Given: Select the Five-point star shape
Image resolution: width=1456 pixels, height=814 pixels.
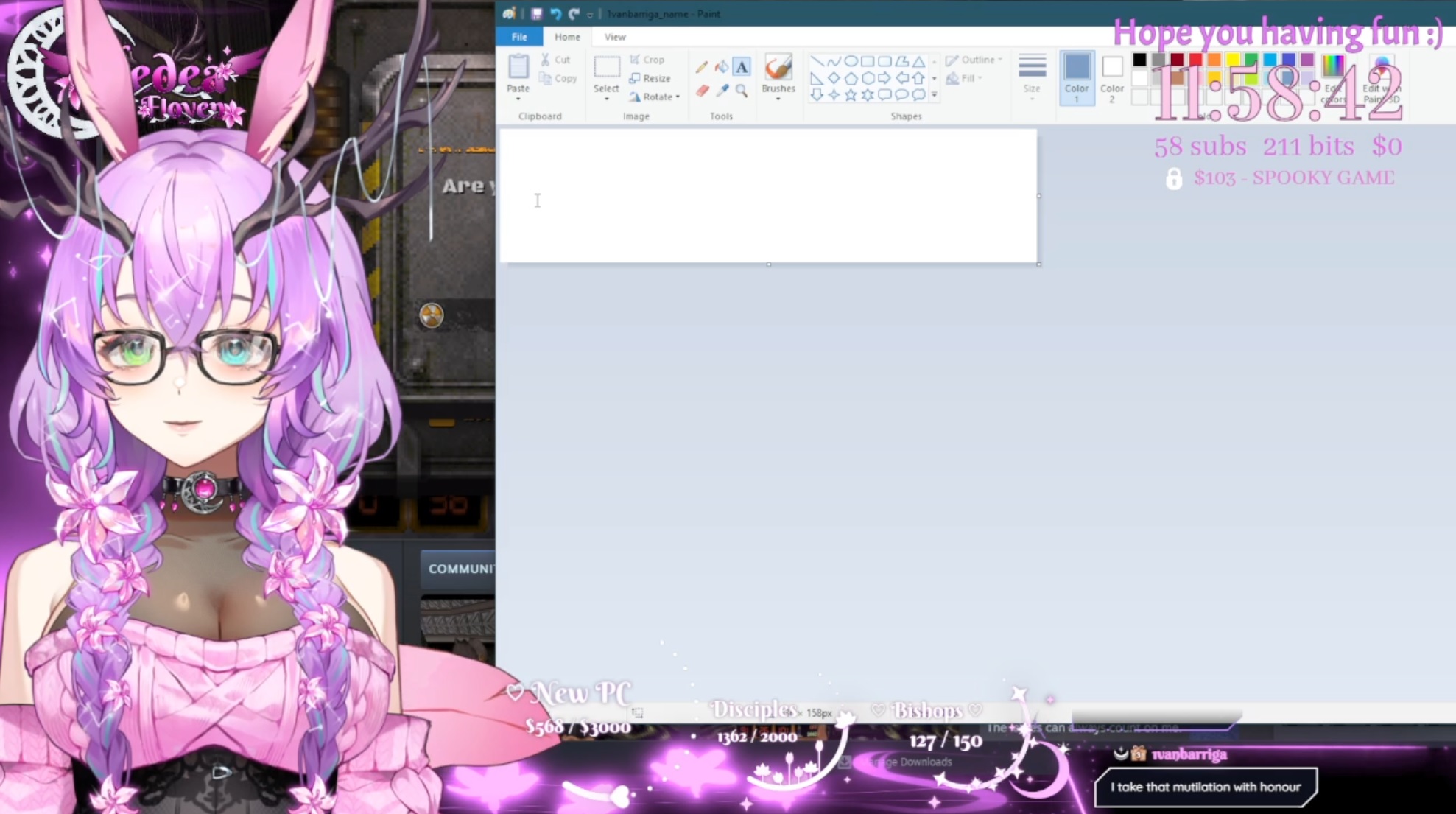Looking at the screenshot, I should click(851, 95).
